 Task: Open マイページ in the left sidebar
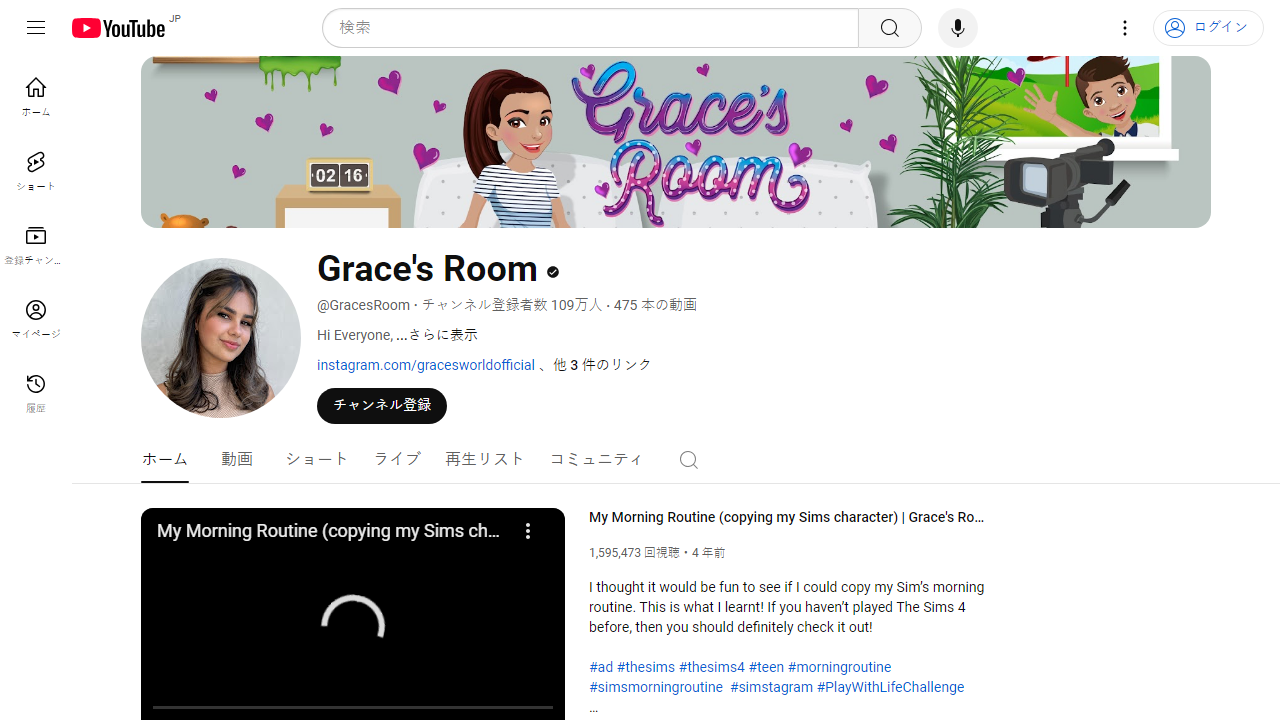pos(36,319)
